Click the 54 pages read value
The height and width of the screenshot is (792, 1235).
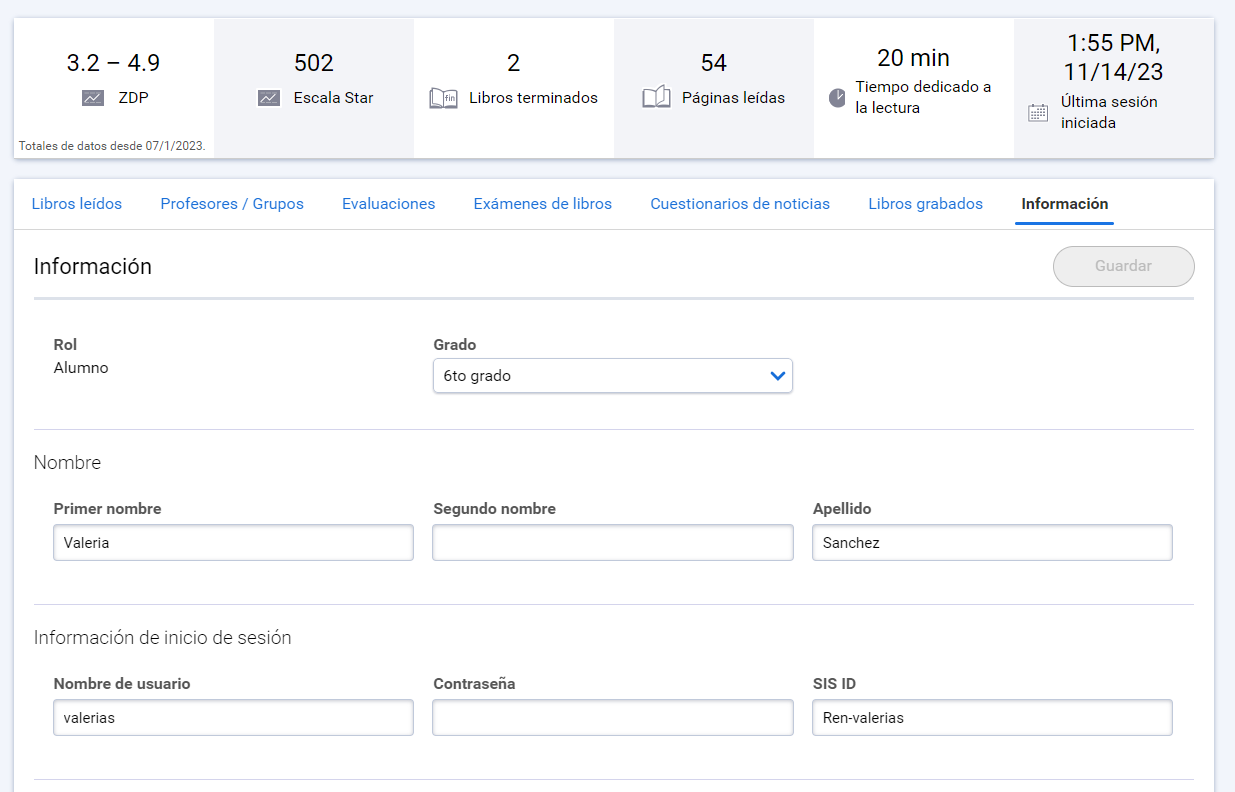click(x=713, y=63)
